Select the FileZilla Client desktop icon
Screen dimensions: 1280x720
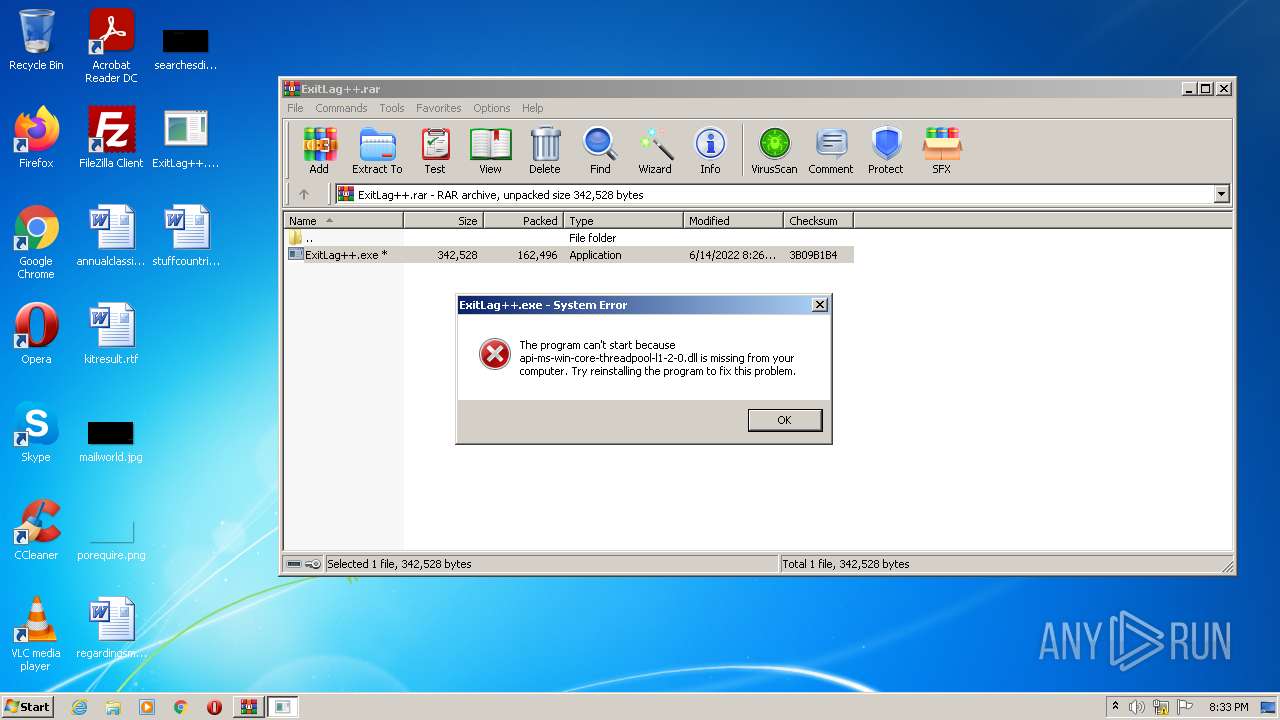coord(111,137)
